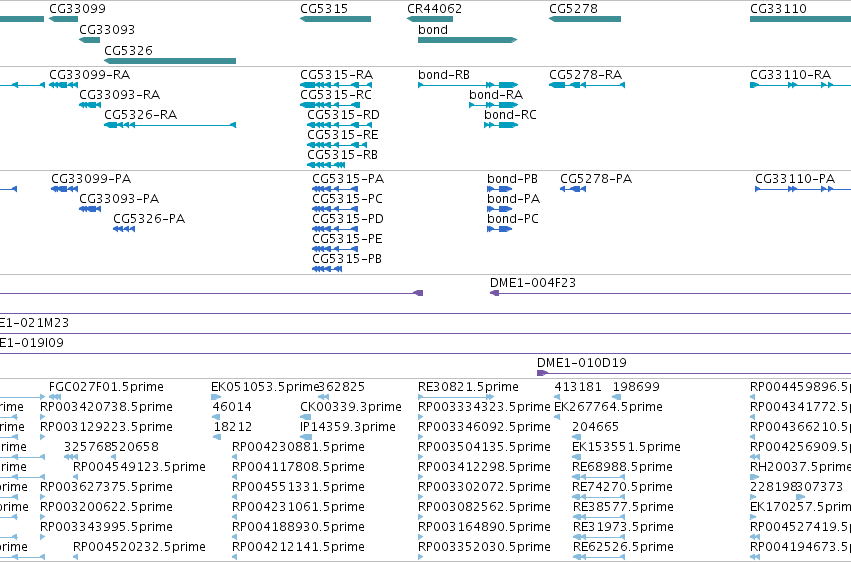Select the CG5278-RA transcript label
This screenshot has width=851, height=562.
(586, 75)
